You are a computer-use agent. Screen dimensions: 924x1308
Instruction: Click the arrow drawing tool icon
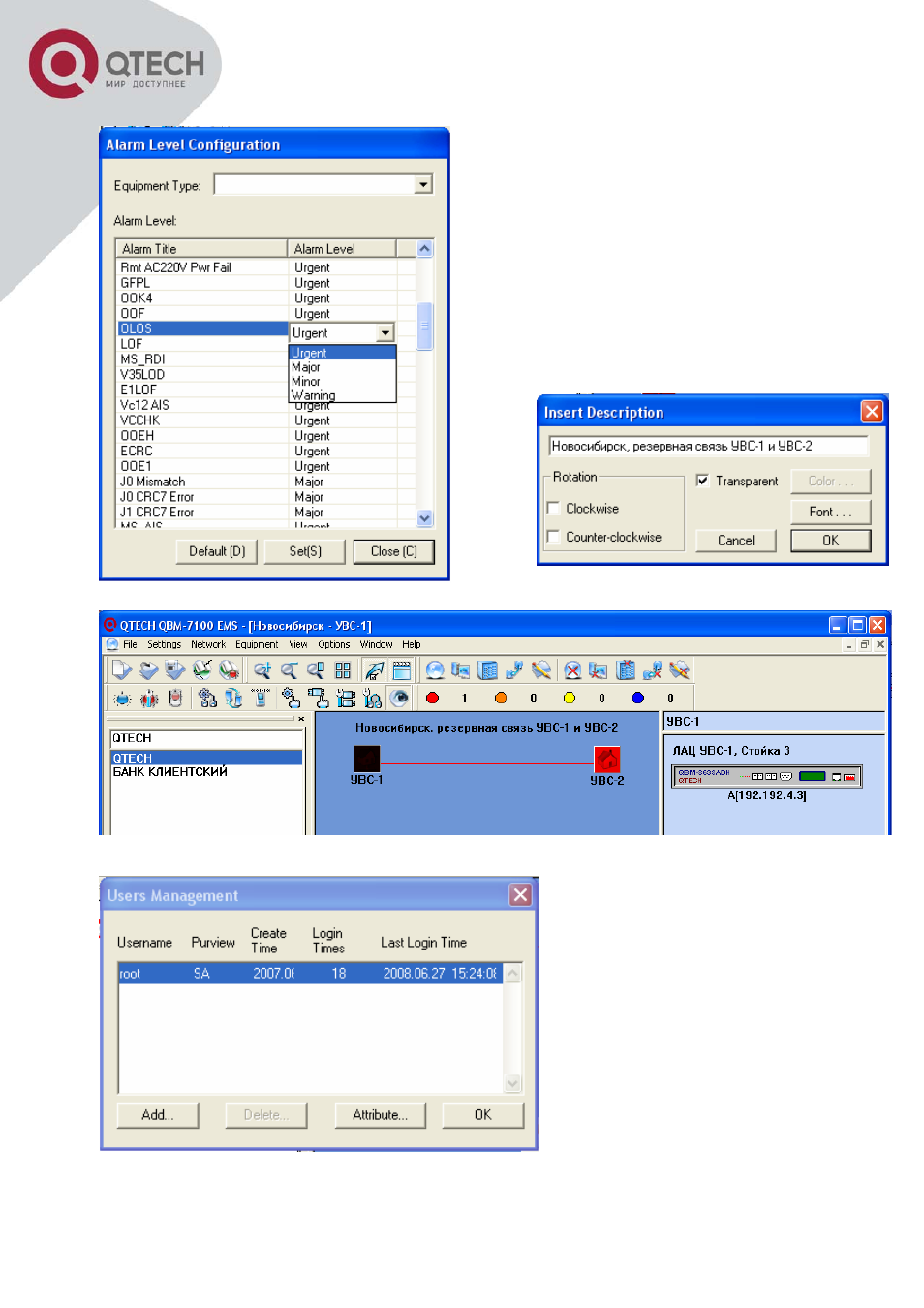coord(374,670)
